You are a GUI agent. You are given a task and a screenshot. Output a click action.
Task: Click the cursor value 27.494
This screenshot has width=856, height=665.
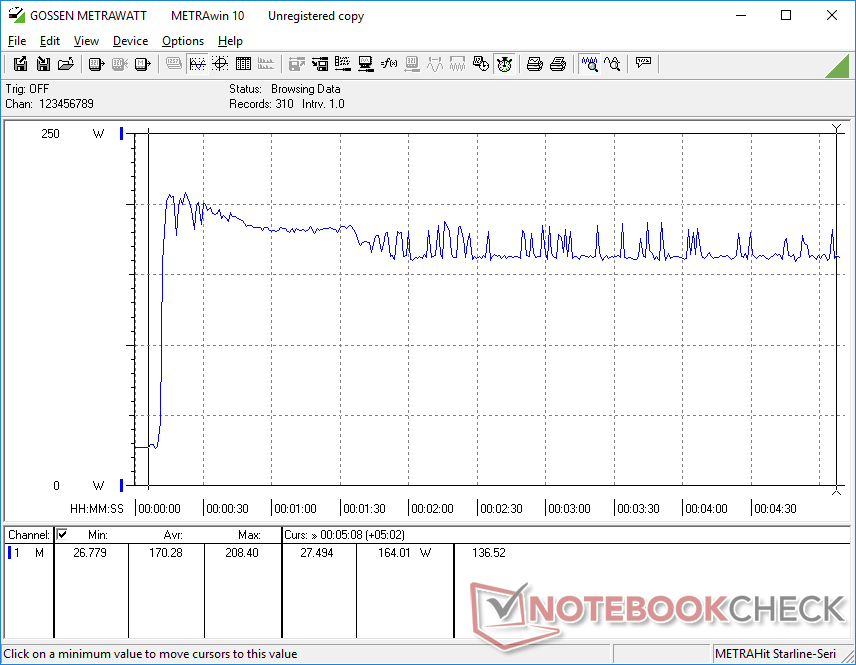tap(317, 553)
